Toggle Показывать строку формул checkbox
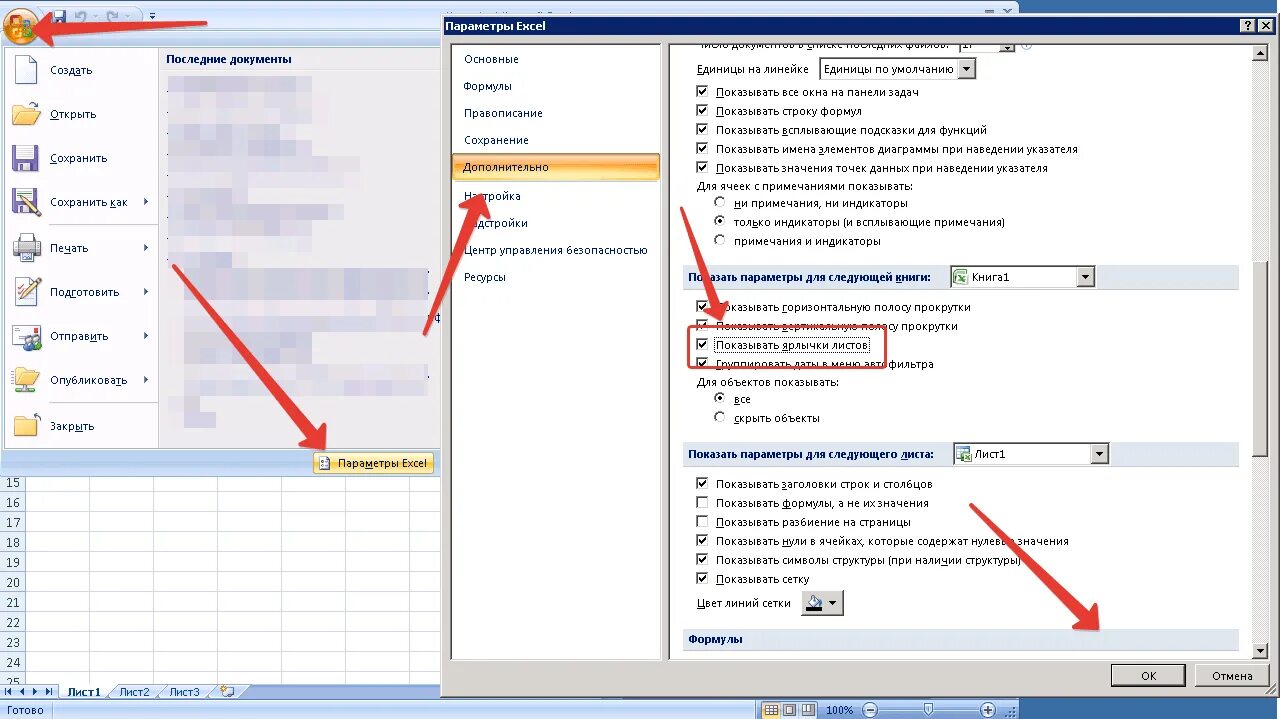Viewport: 1281px width, 719px height. pyautogui.click(x=703, y=111)
